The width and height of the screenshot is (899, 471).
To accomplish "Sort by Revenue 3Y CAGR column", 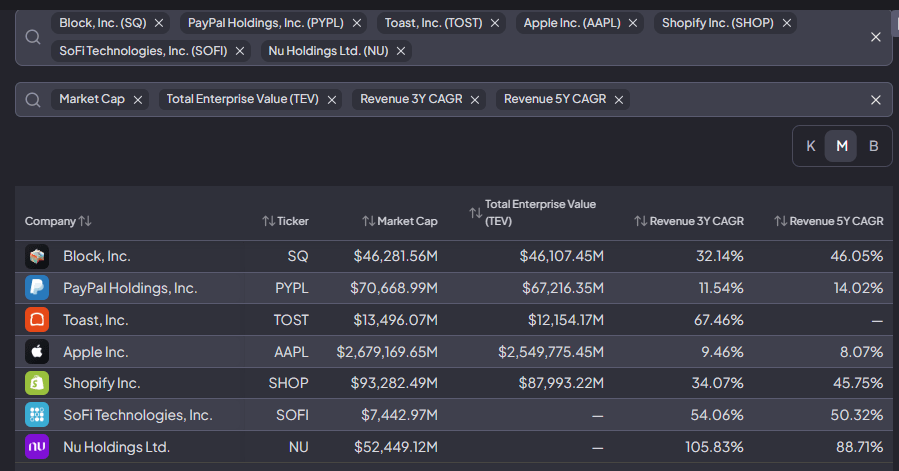I will click(689, 221).
